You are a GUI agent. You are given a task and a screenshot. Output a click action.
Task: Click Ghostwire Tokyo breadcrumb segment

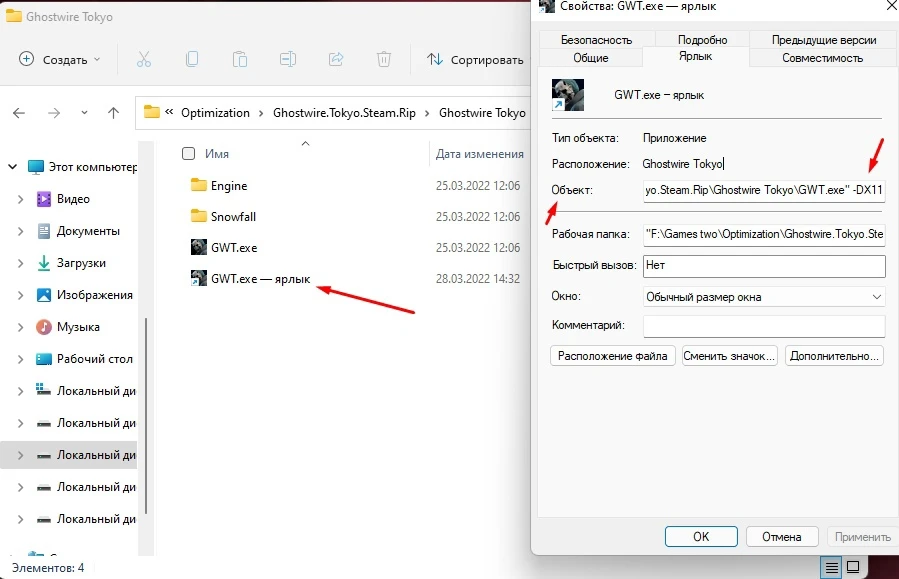[x=482, y=113]
